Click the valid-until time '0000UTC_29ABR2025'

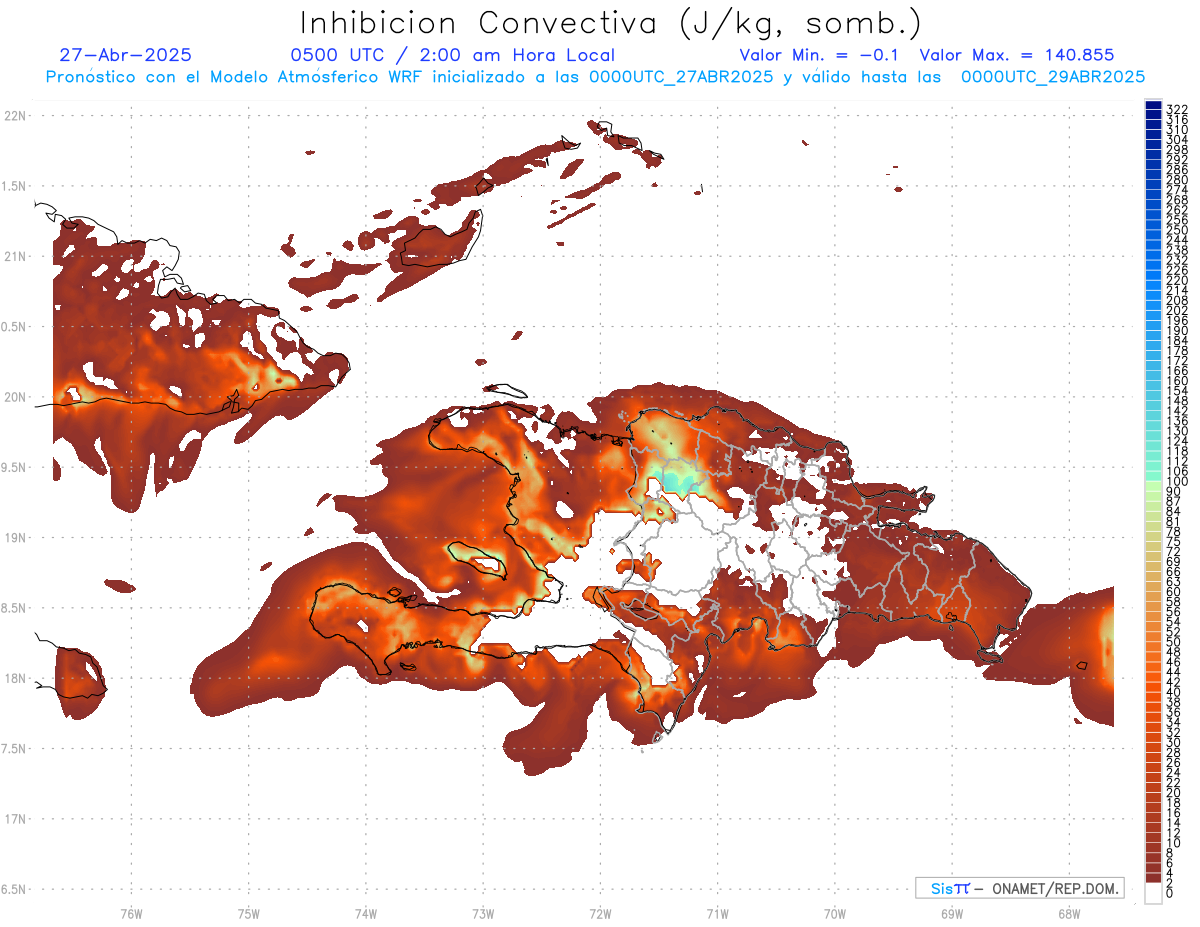coord(1053,77)
